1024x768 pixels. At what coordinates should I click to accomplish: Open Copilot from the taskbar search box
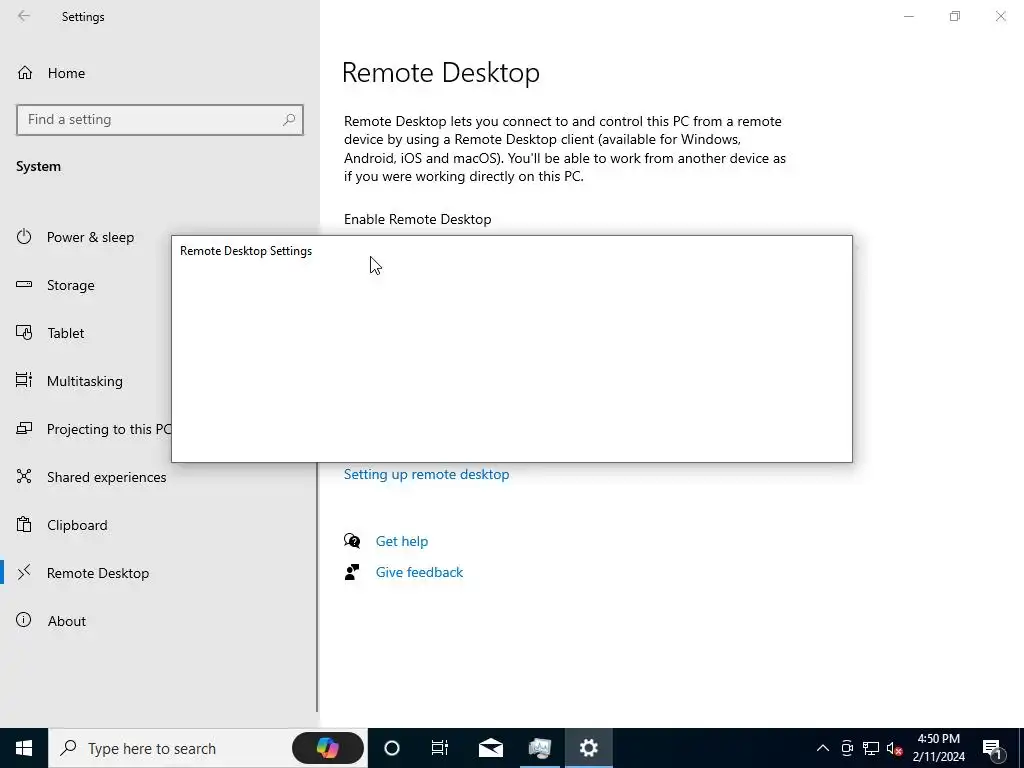pos(328,748)
